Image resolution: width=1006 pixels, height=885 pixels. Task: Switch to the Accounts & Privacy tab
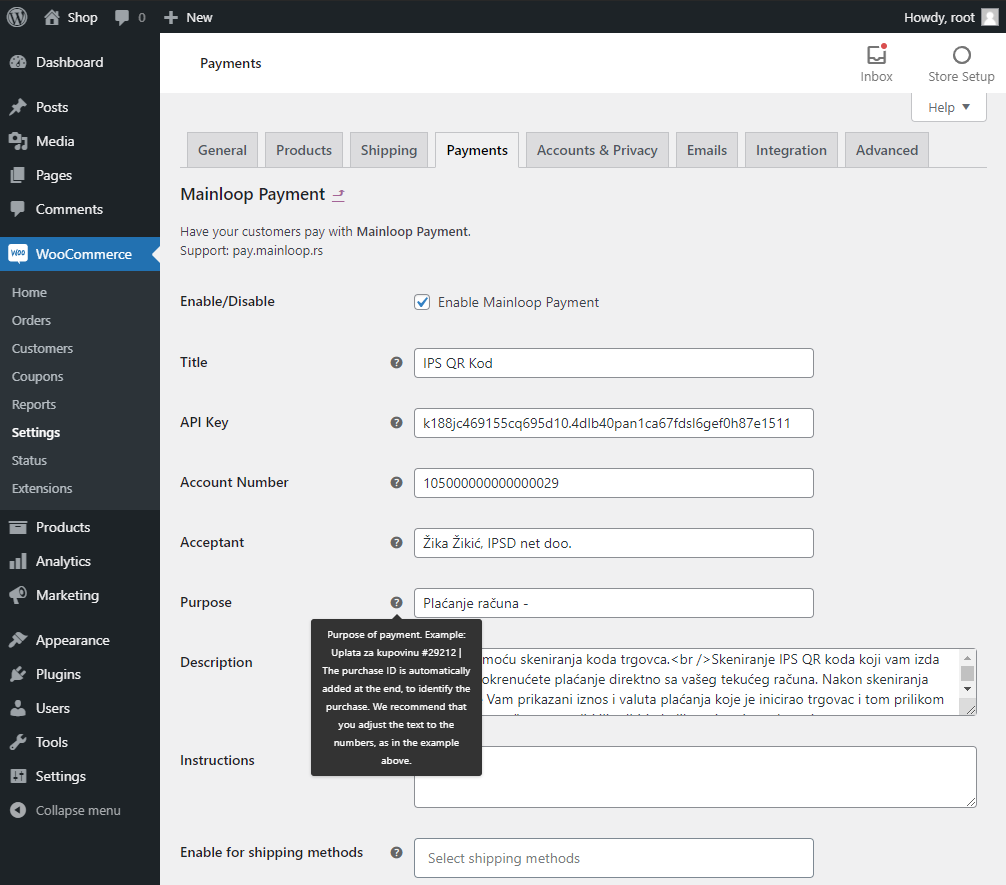point(596,149)
